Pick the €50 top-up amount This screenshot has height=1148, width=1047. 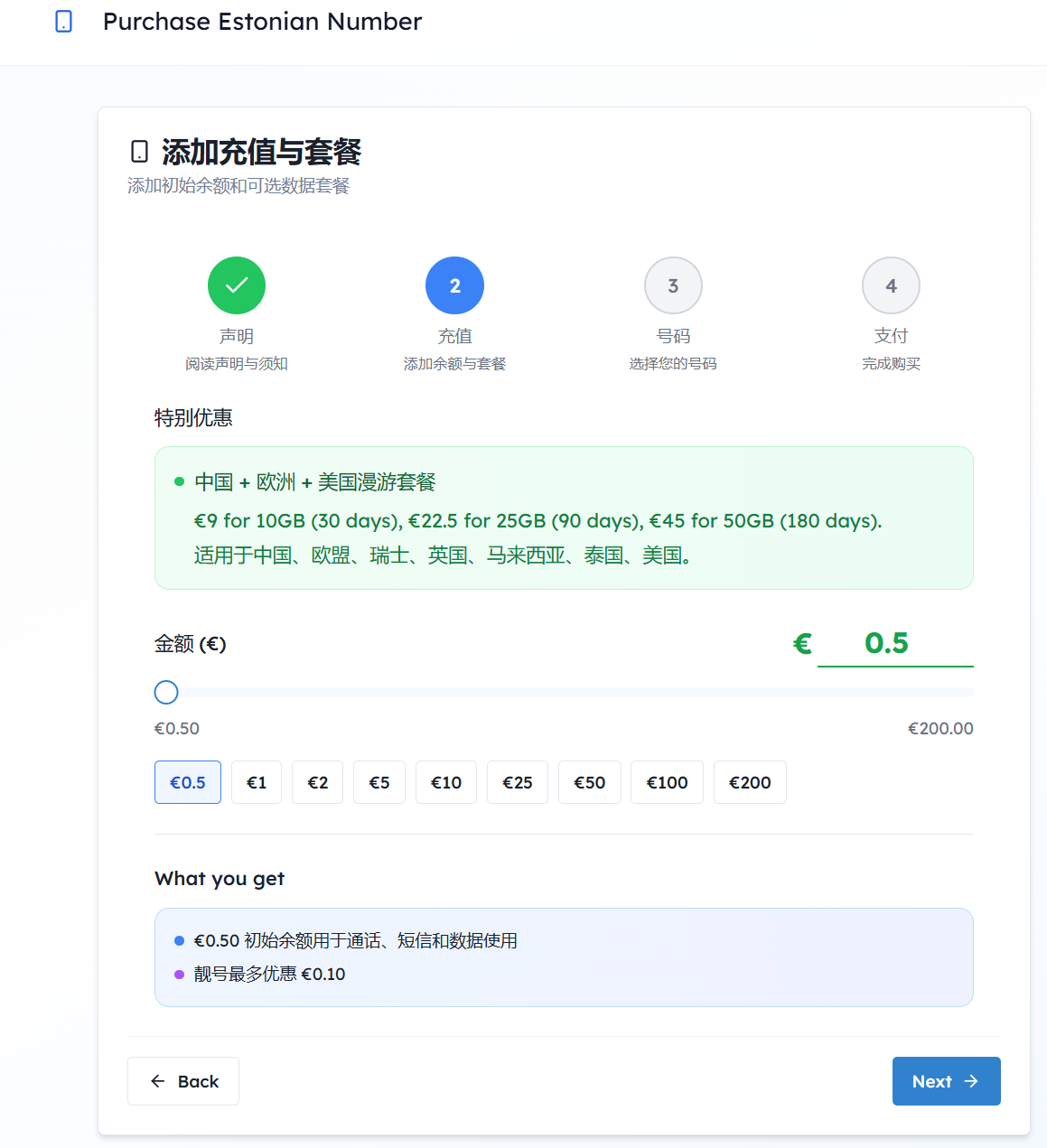(590, 782)
